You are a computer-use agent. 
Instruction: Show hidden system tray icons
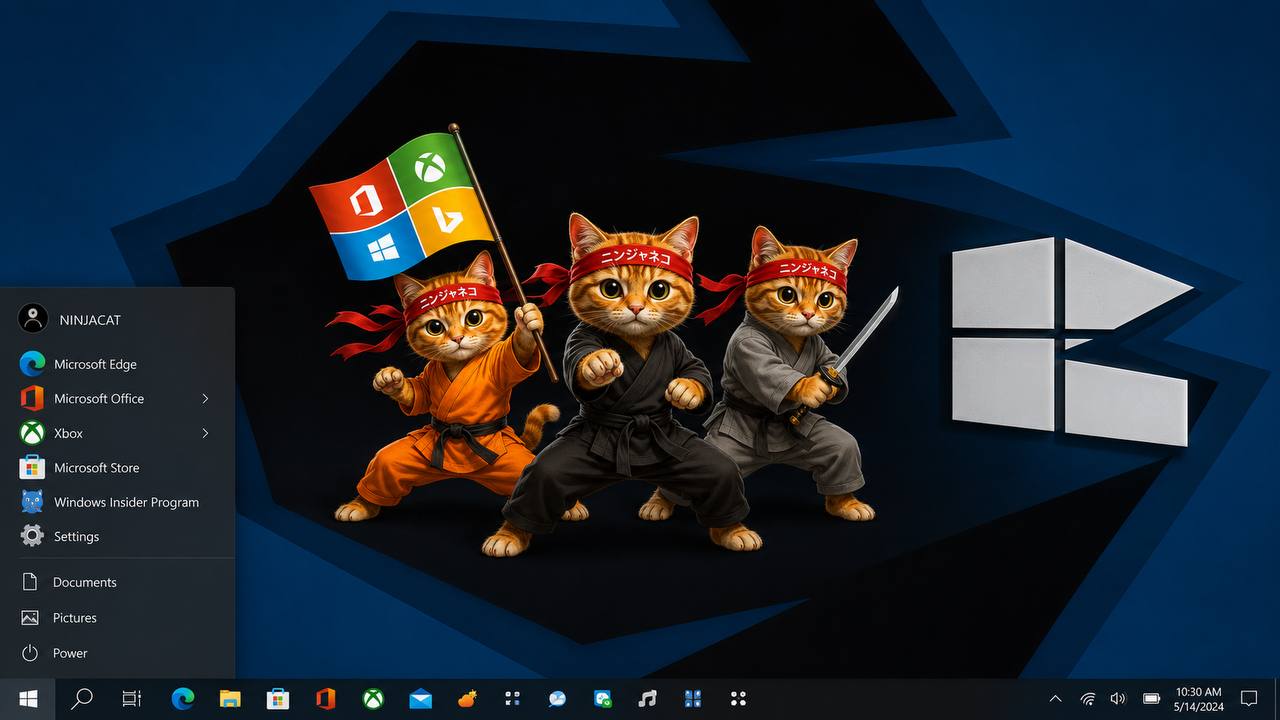tap(1055, 699)
